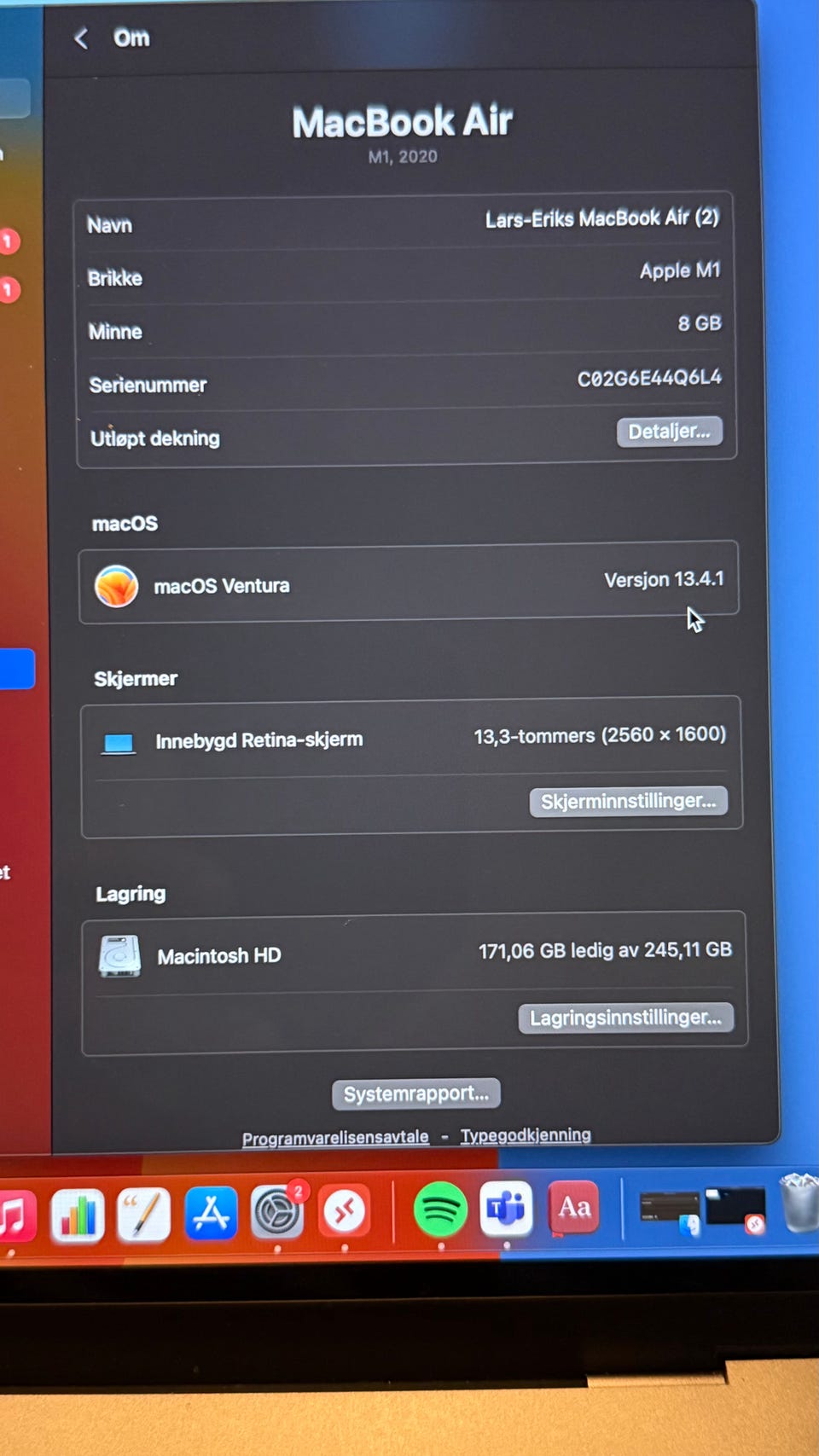This screenshot has width=819, height=1456.
Task: Open Dictionary (Aa) app in Dock
Action: [573, 1208]
